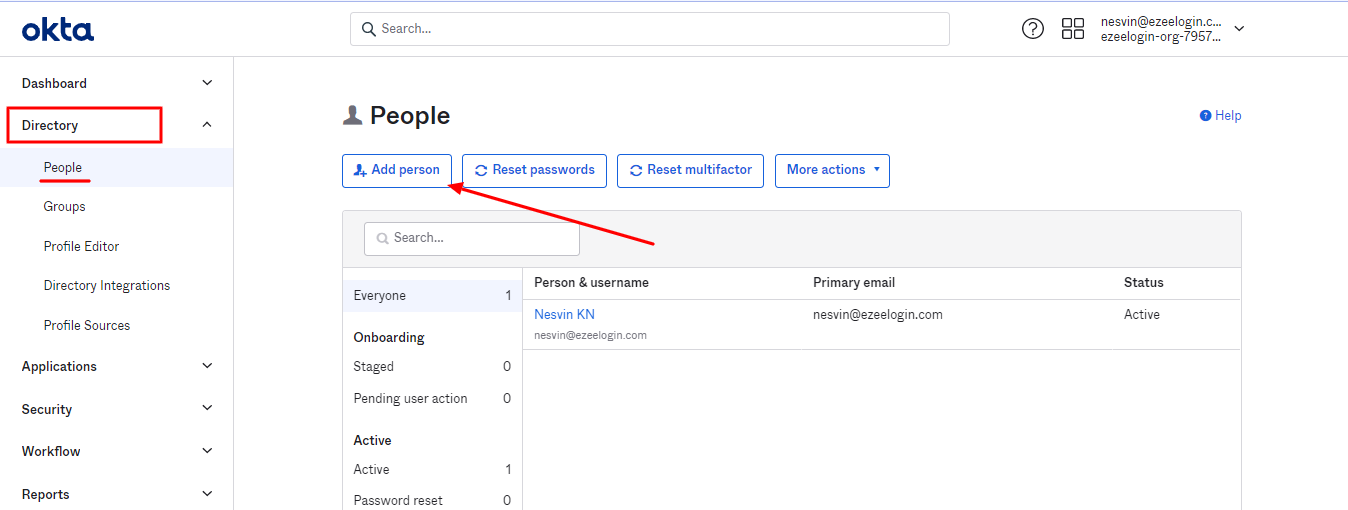The width and height of the screenshot is (1348, 510).
Task: Click the 'Primary email' column header
Action: tap(854, 283)
